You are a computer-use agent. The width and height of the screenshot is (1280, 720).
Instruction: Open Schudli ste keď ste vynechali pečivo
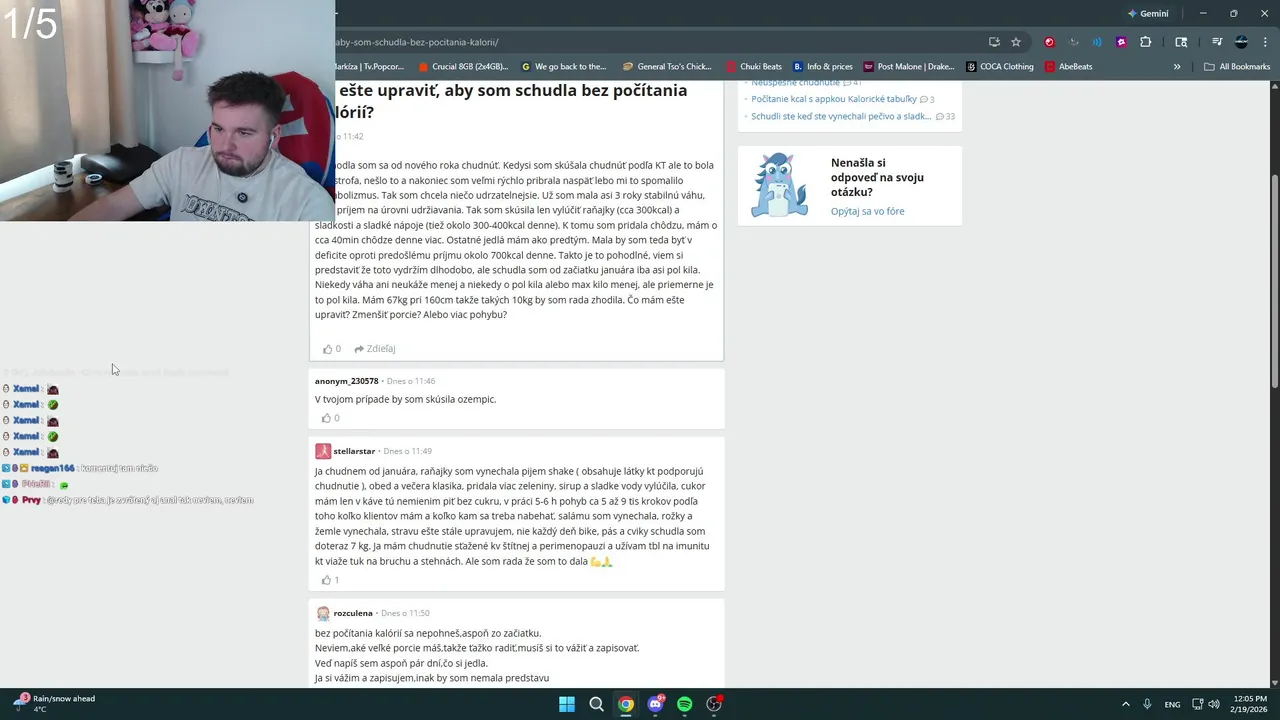(x=841, y=116)
